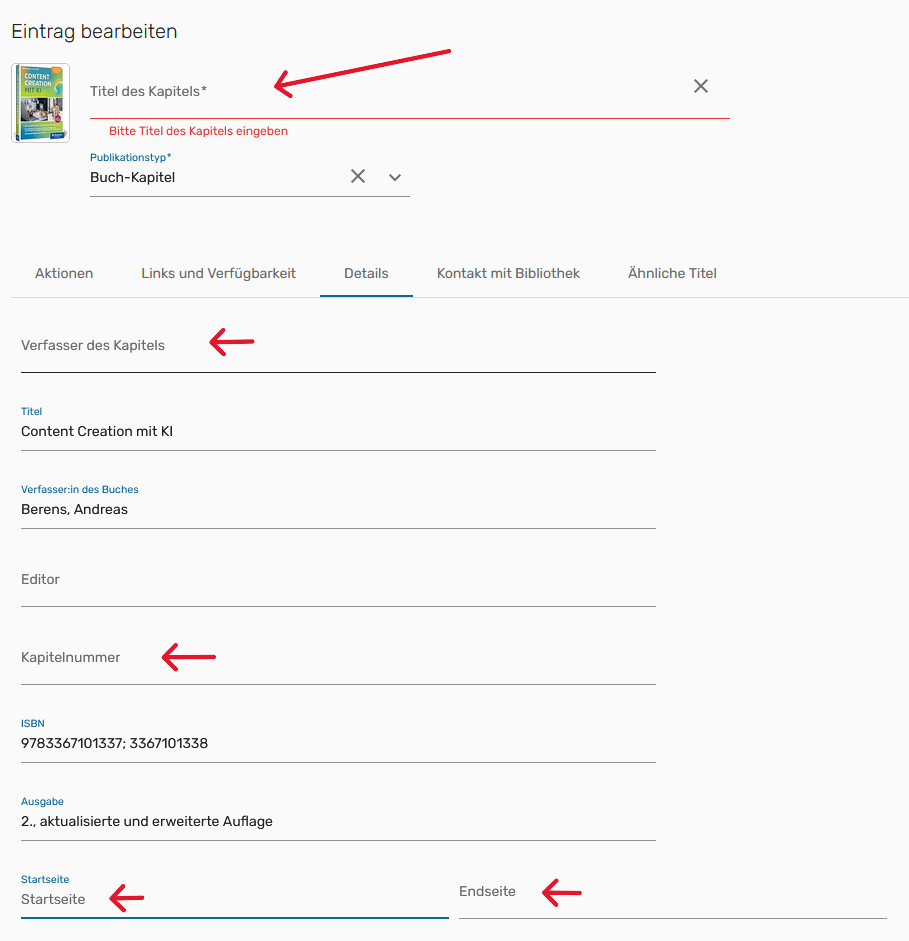909x941 pixels.
Task: Switch to the Aktionen tab
Action: coord(63,273)
